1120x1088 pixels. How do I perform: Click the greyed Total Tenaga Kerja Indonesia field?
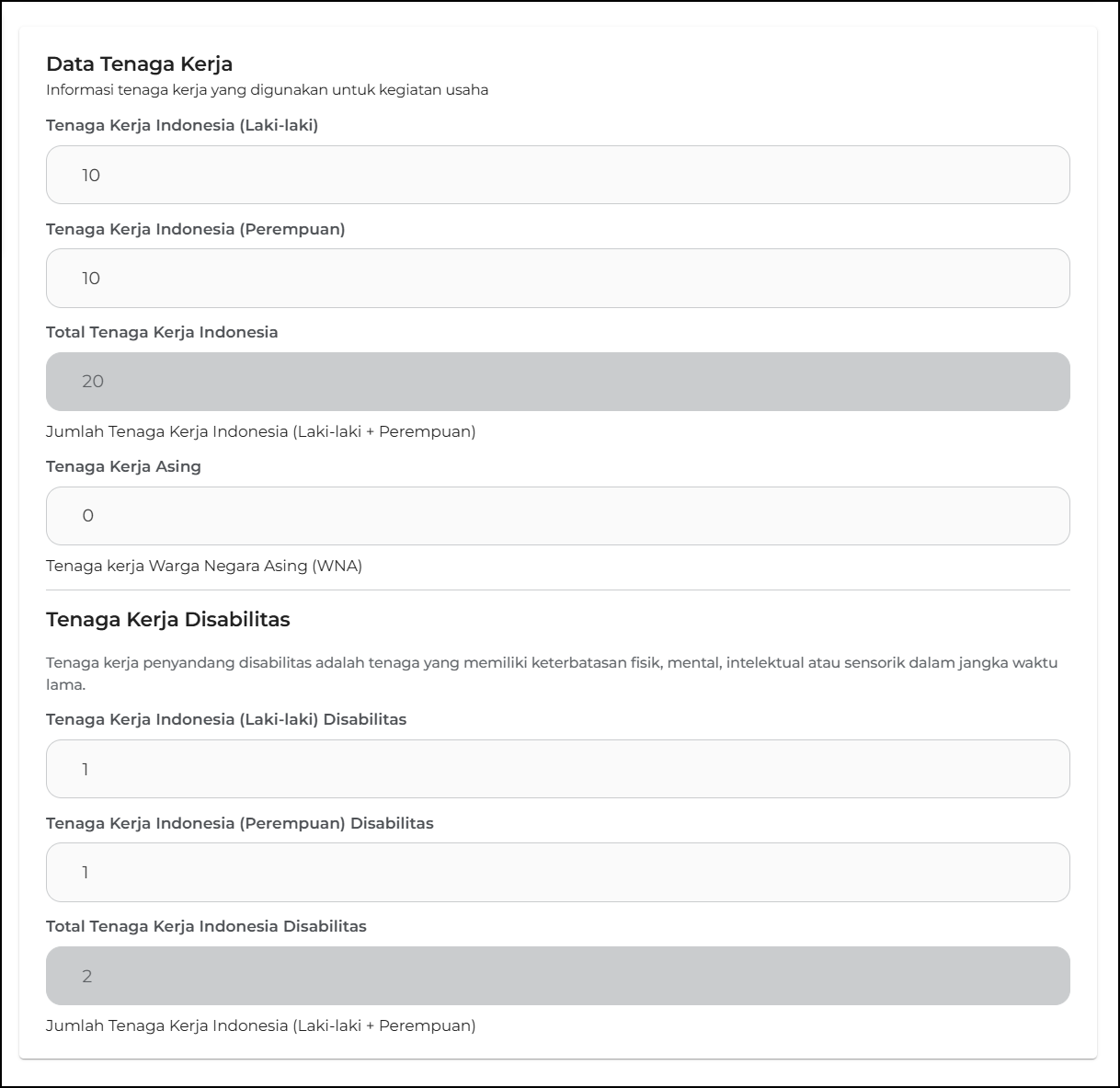(x=557, y=382)
